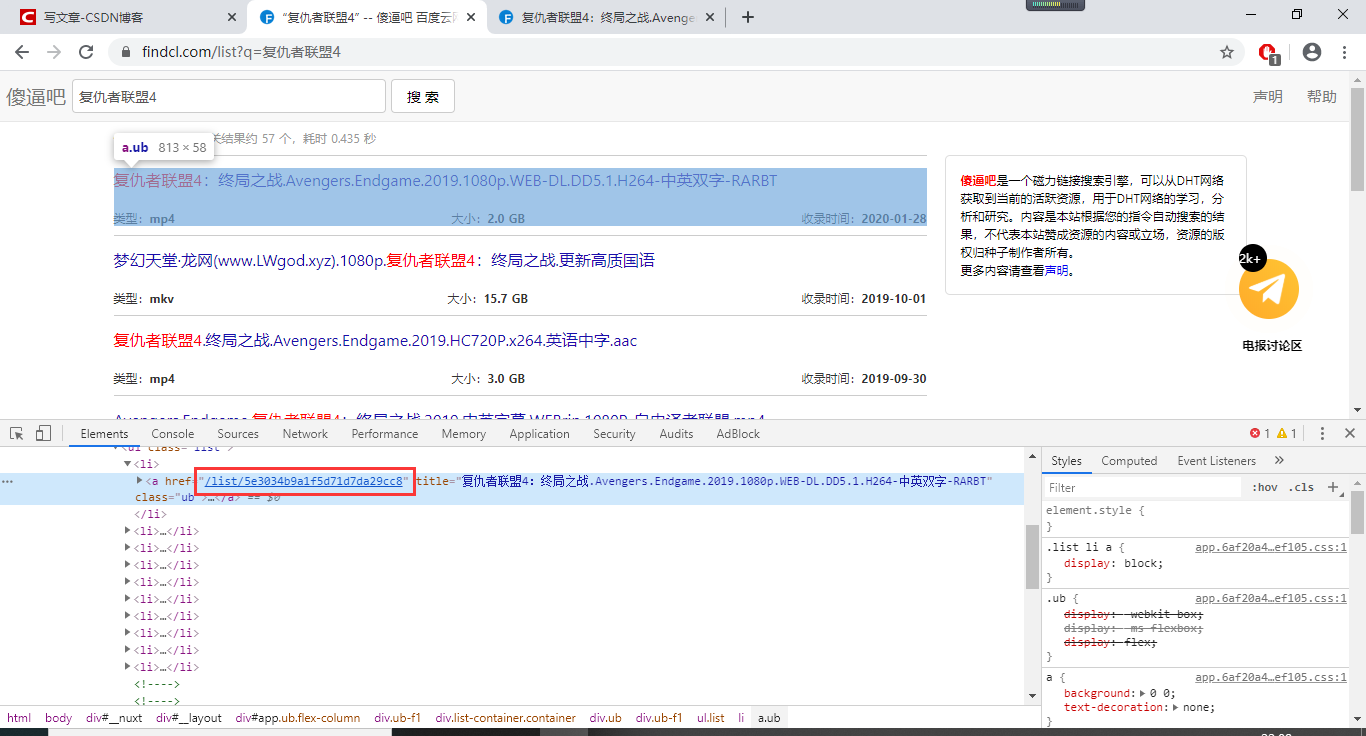Open the Audits panel tab
The width and height of the screenshot is (1366, 736).
[676, 434]
